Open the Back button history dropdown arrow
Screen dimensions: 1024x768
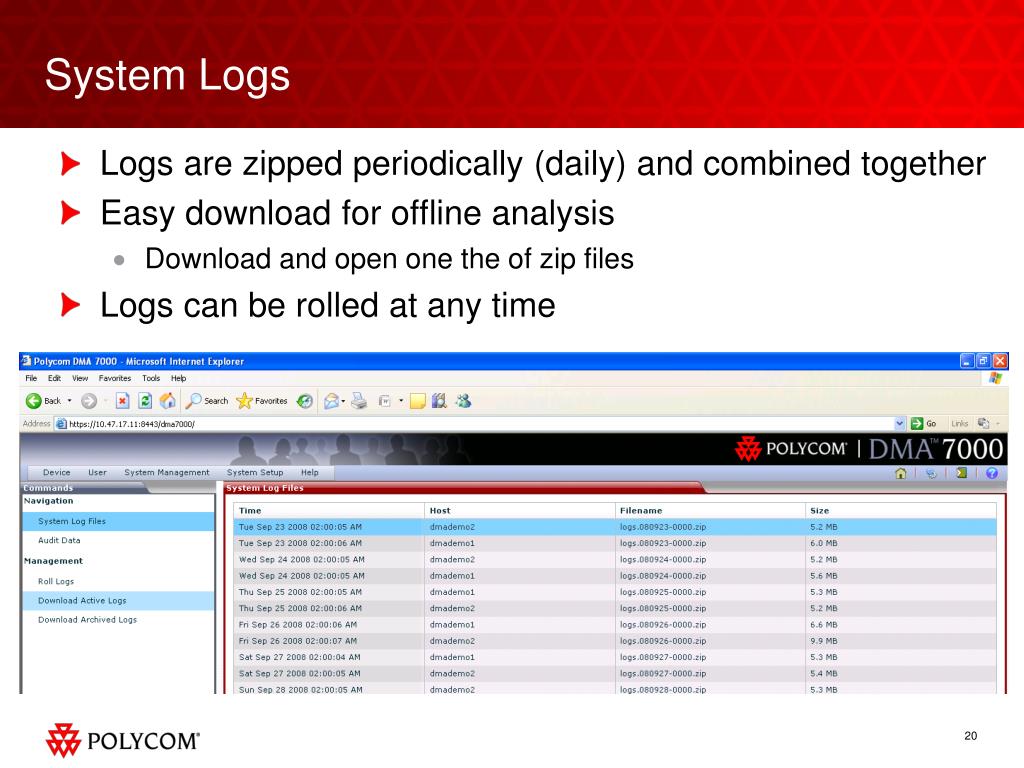(x=69, y=401)
